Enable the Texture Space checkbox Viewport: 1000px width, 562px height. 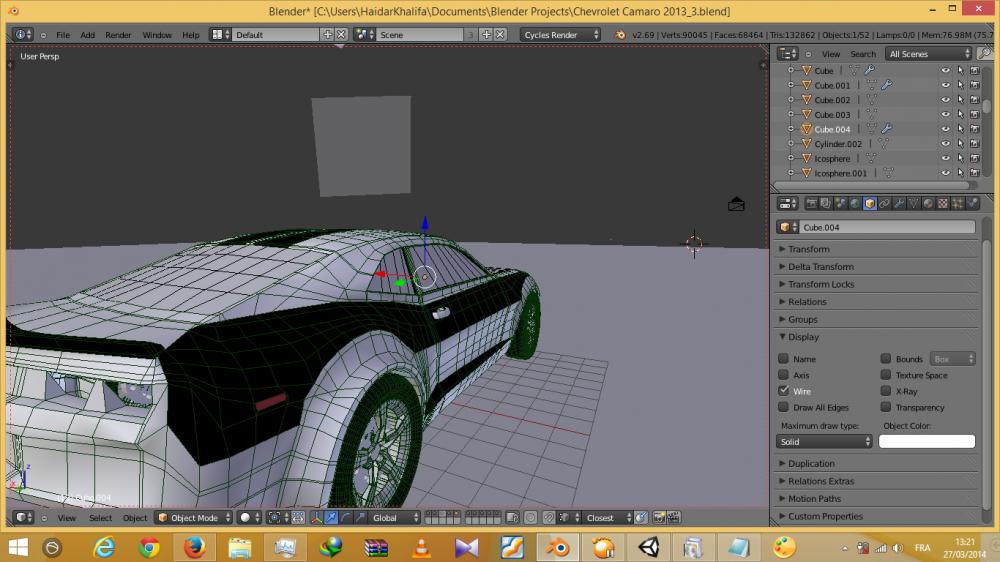(x=886, y=374)
